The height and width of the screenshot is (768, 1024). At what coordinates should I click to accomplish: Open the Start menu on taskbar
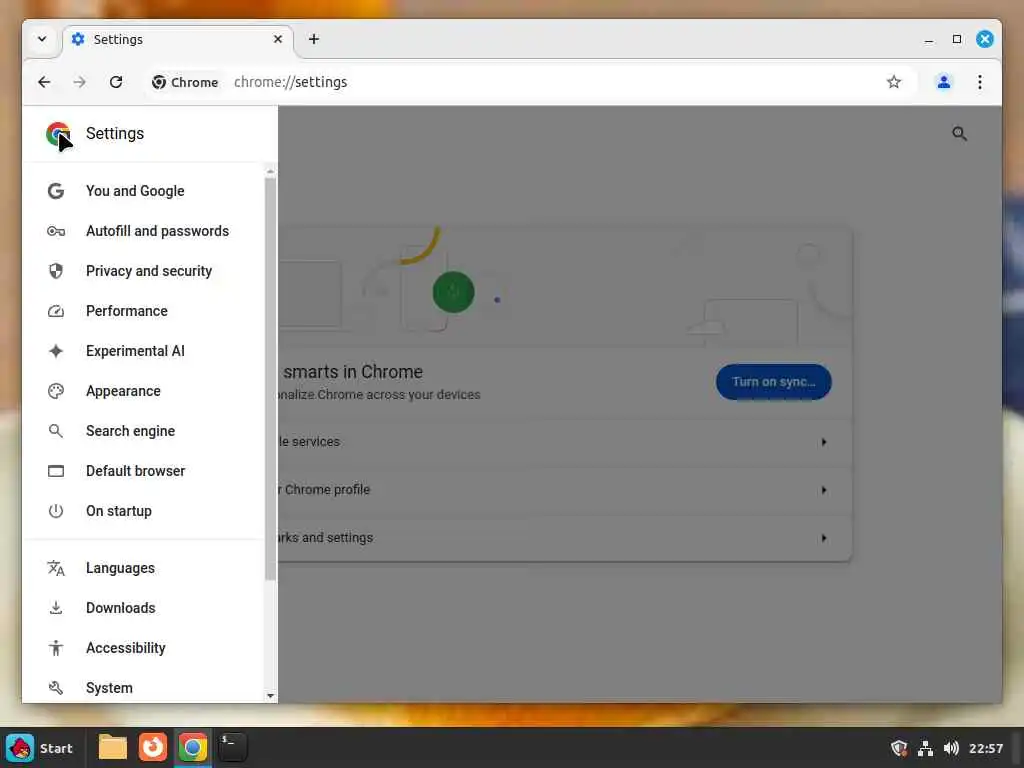[x=39, y=748]
